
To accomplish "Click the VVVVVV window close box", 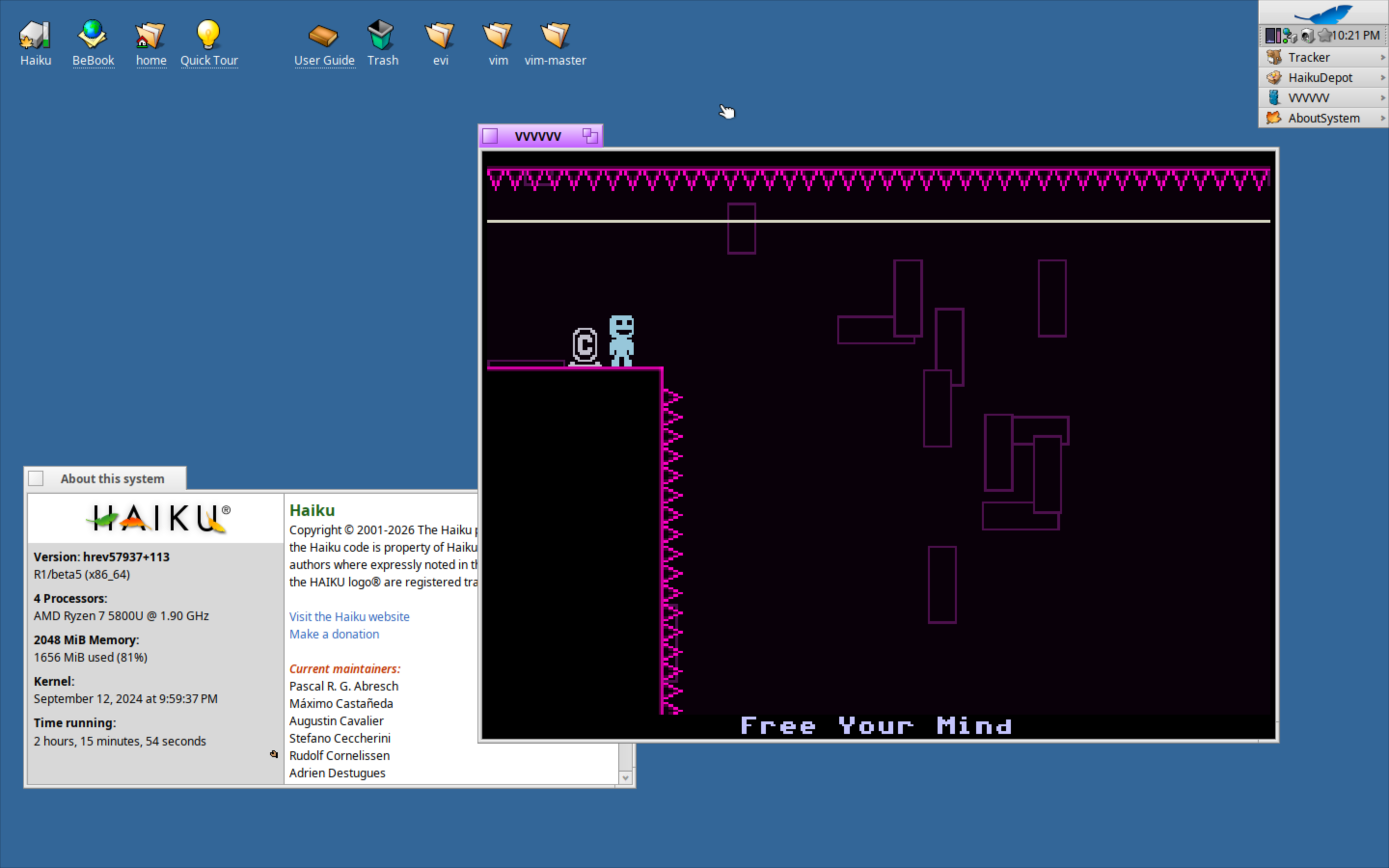I will tap(490, 136).
